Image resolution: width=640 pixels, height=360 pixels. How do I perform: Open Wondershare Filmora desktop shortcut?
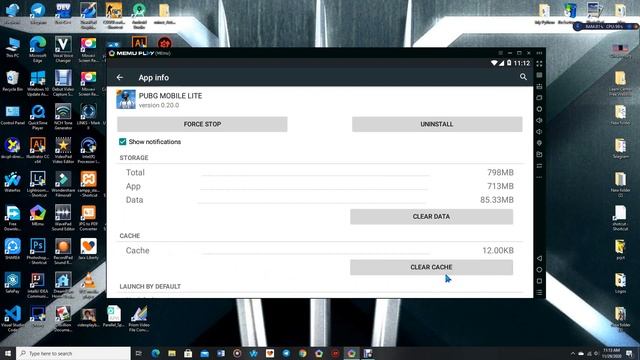63,184
